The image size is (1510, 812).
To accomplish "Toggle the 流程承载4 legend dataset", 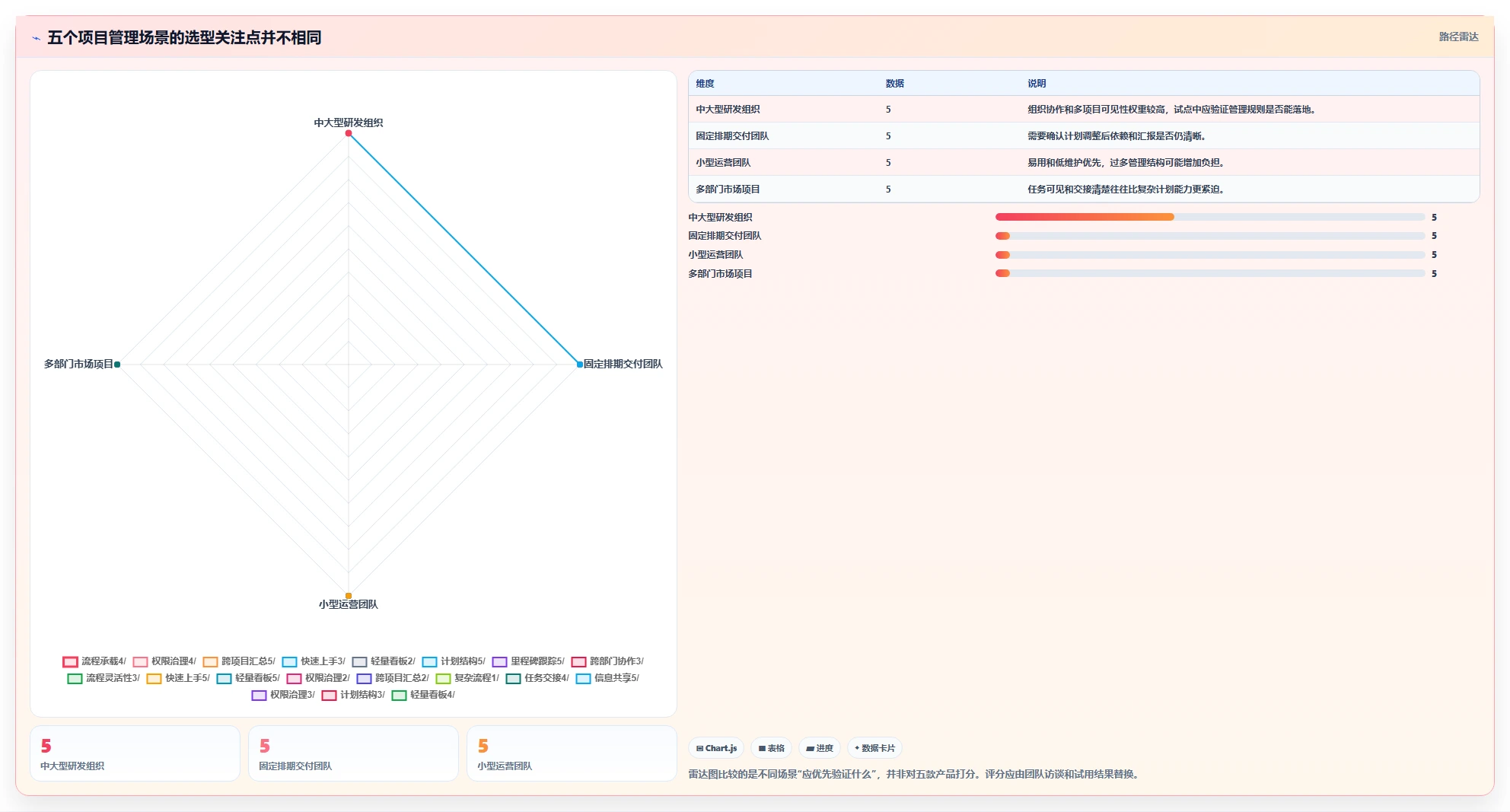I will (94, 661).
